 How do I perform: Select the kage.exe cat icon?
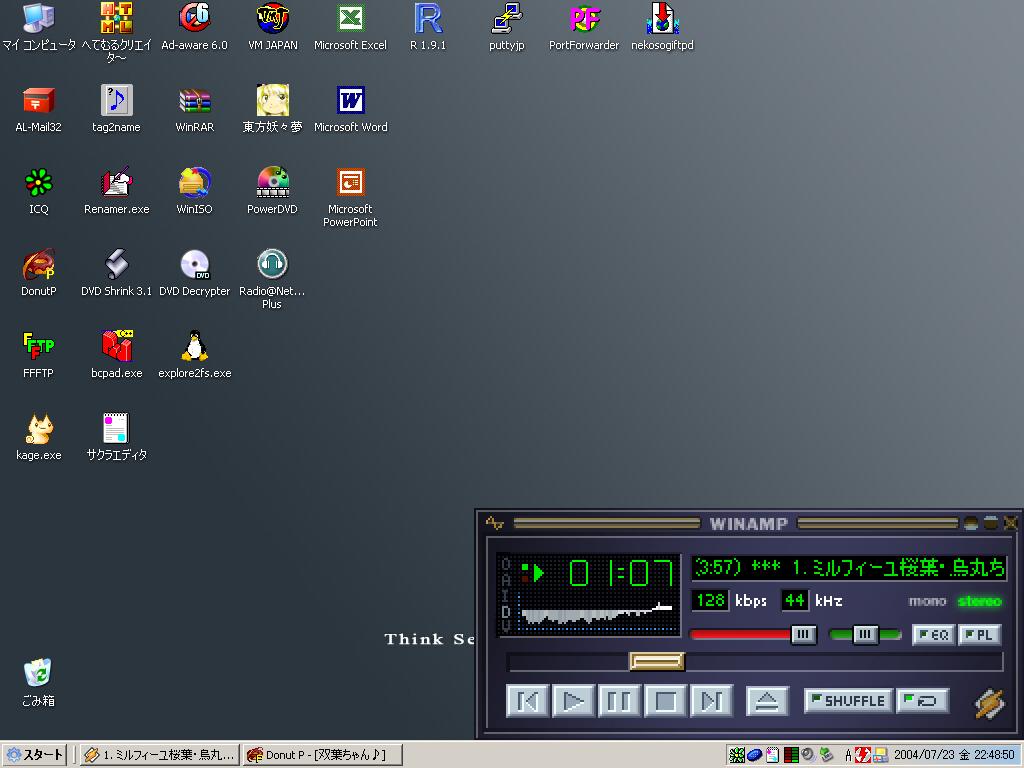point(39,437)
